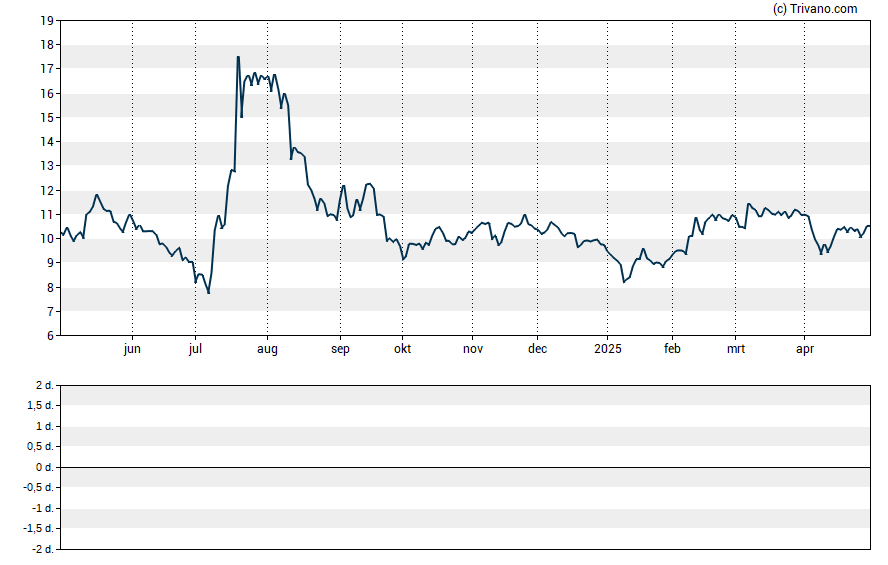Viewport: 888px width, 565px height.
Task: Click the price low near 8.2 in January
Action: [624, 282]
